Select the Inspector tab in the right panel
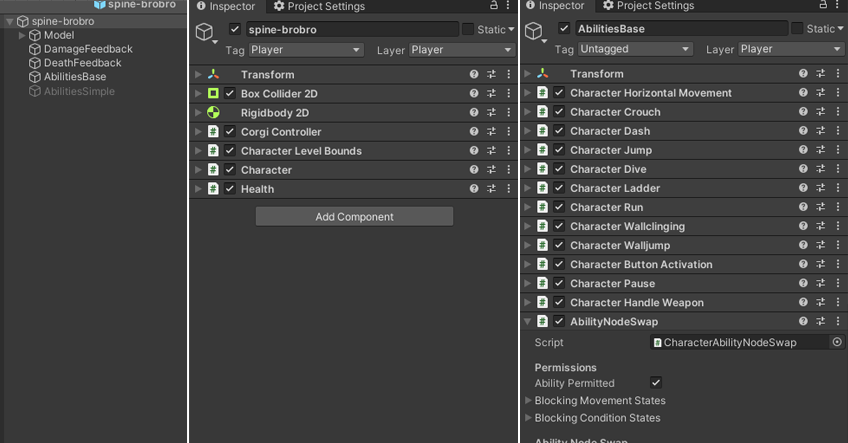Viewport: 848px width, 443px height. click(555, 6)
